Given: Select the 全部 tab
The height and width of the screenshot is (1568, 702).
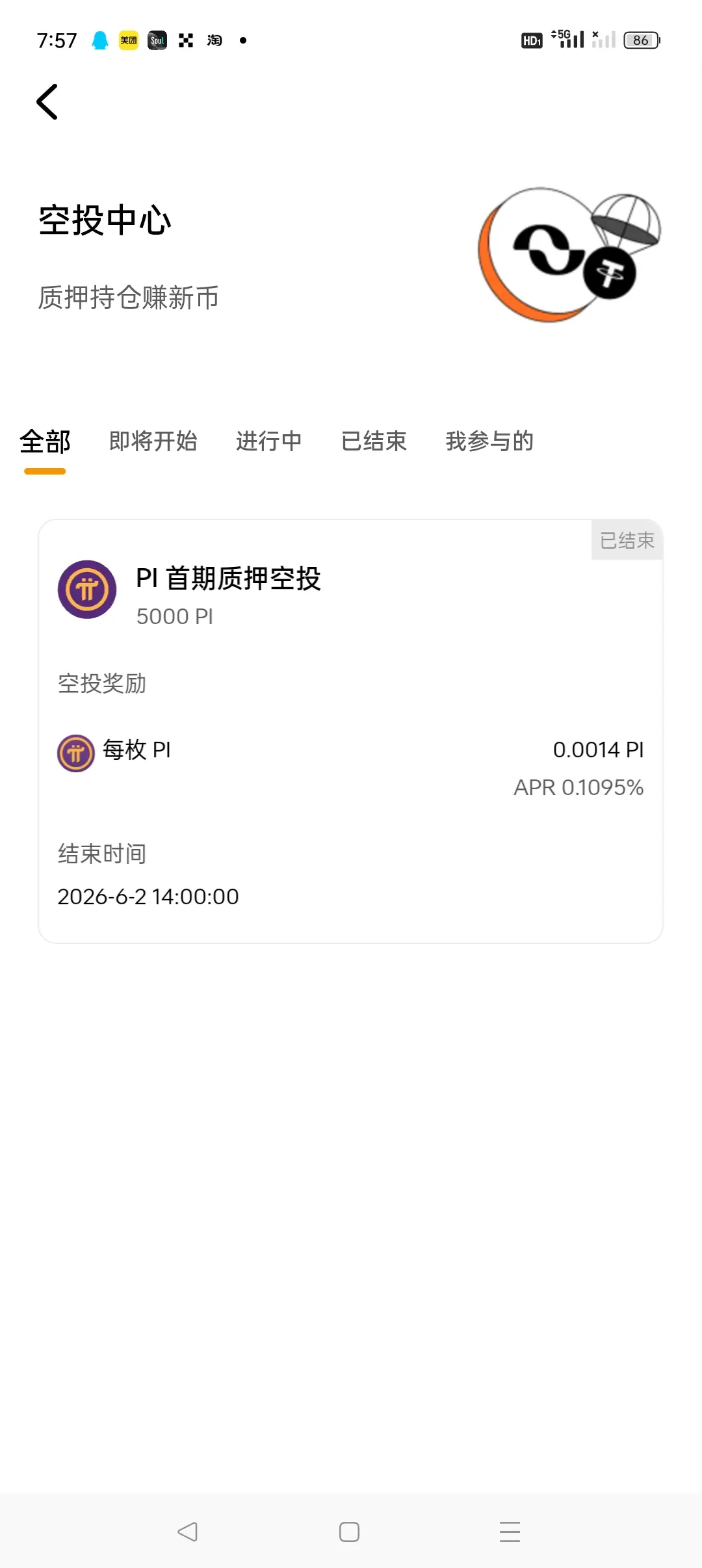Looking at the screenshot, I should point(45,442).
